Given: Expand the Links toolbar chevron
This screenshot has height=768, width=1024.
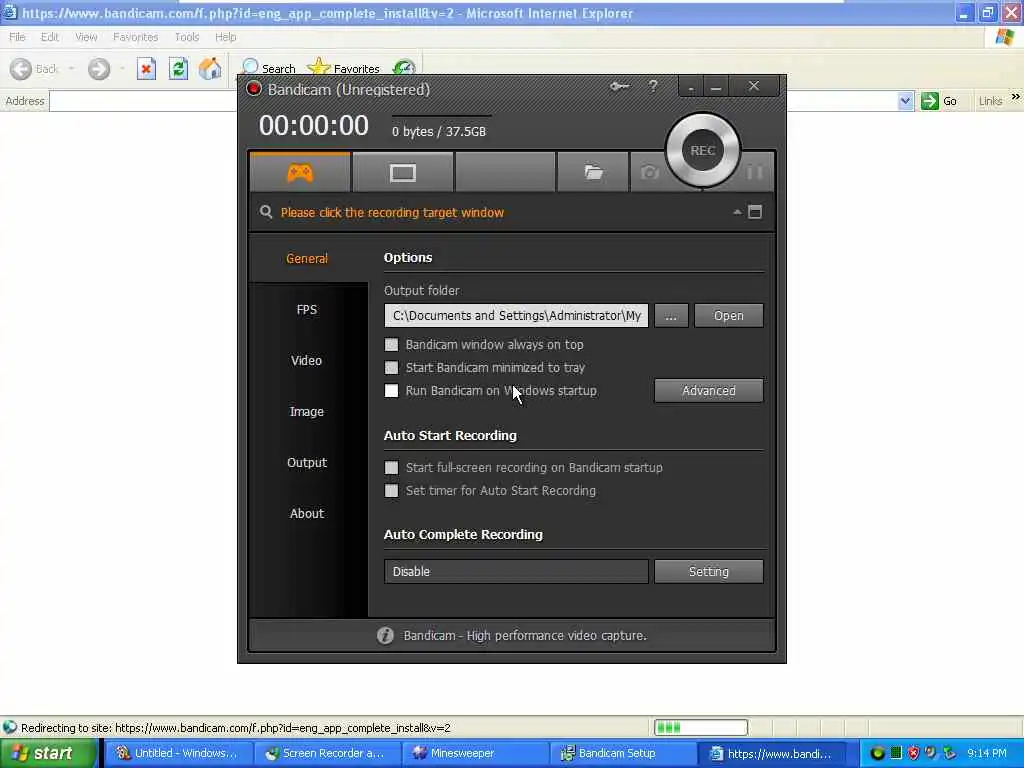Looking at the screenshot, I should pyautogui.click(x=1016, y=97).
